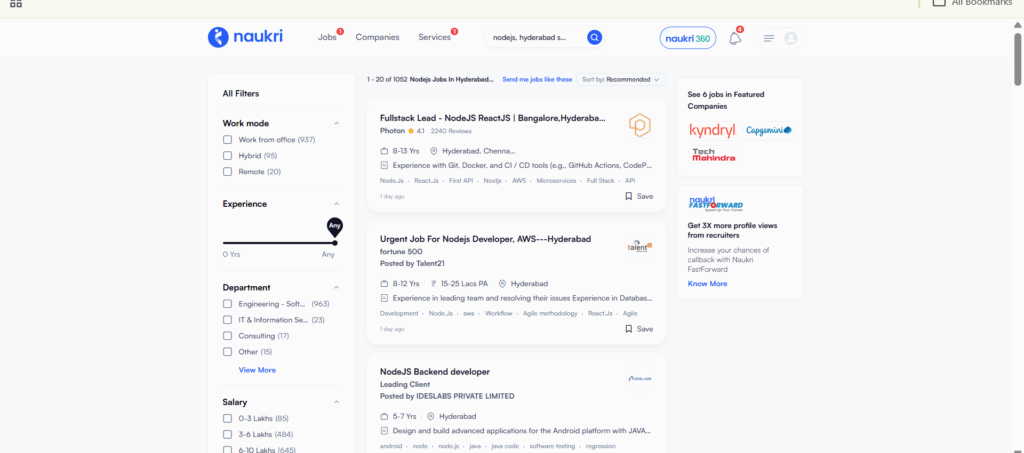Check the IT & Information Security department filter
Screen dimensions: 1024x453
[x=227, y=320]
